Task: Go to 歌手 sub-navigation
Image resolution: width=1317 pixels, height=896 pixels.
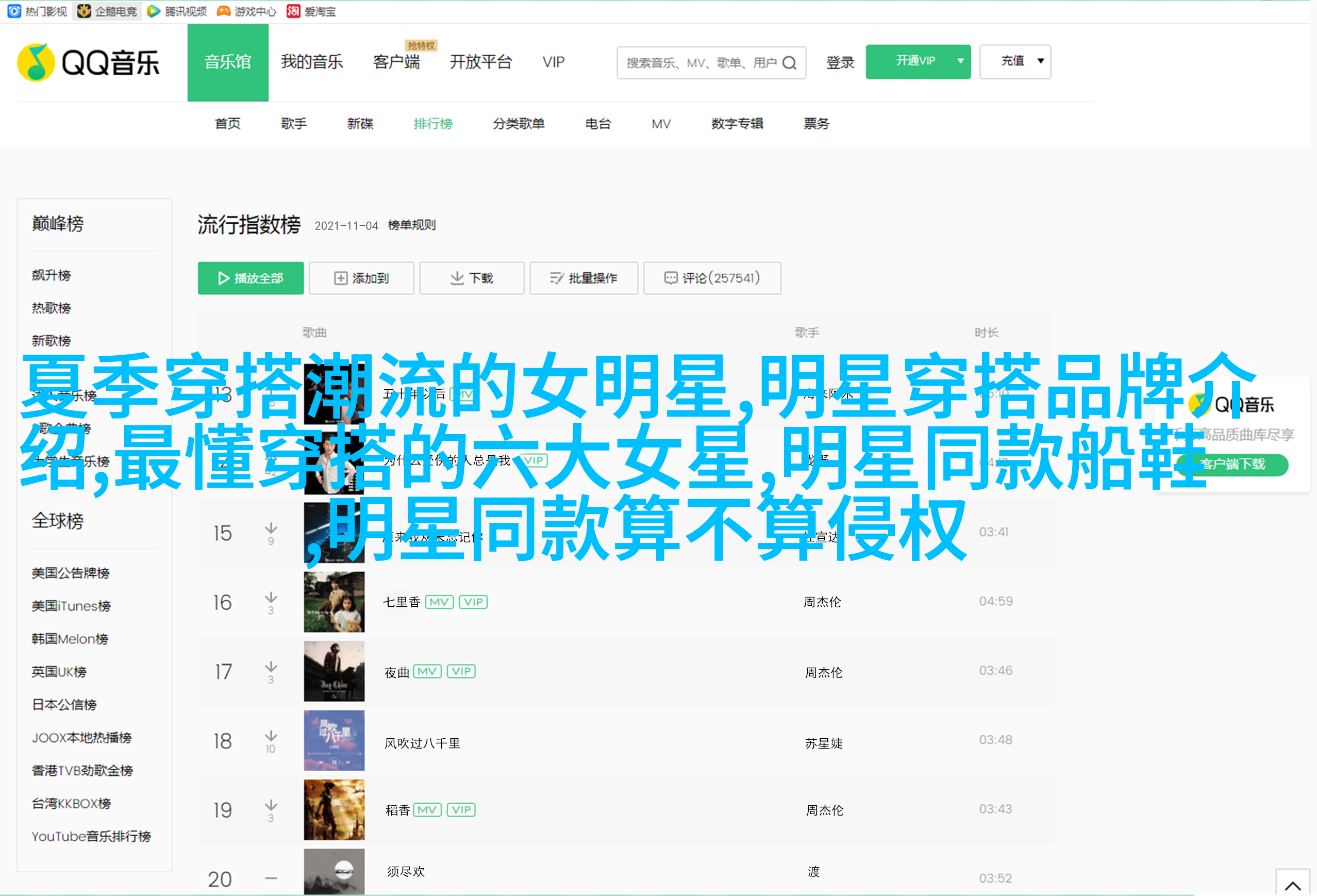Action: coord(294,124)
